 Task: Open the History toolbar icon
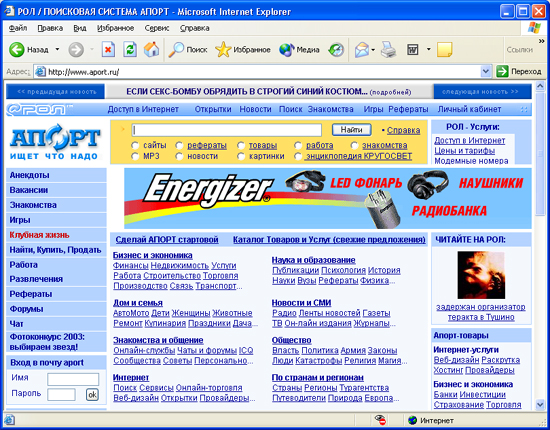click(x=336, y=50)
